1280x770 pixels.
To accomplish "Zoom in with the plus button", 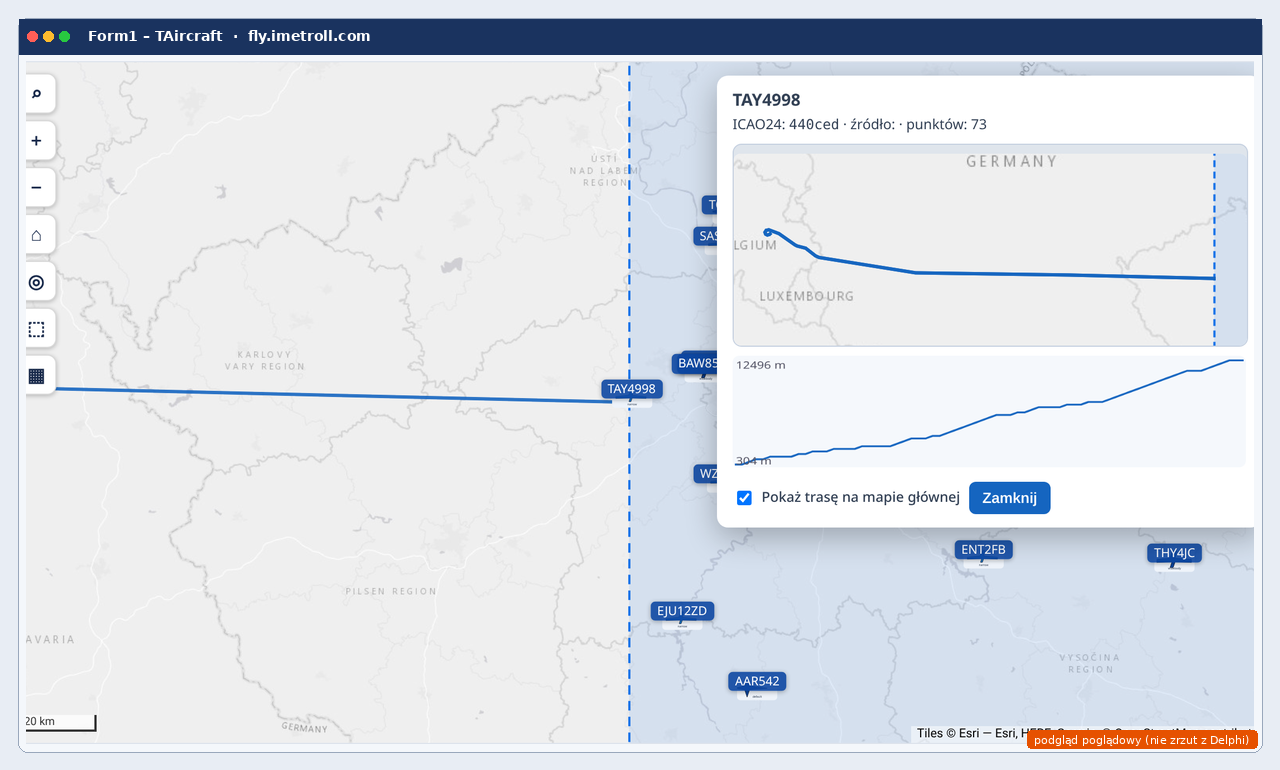I will point(37,141).
